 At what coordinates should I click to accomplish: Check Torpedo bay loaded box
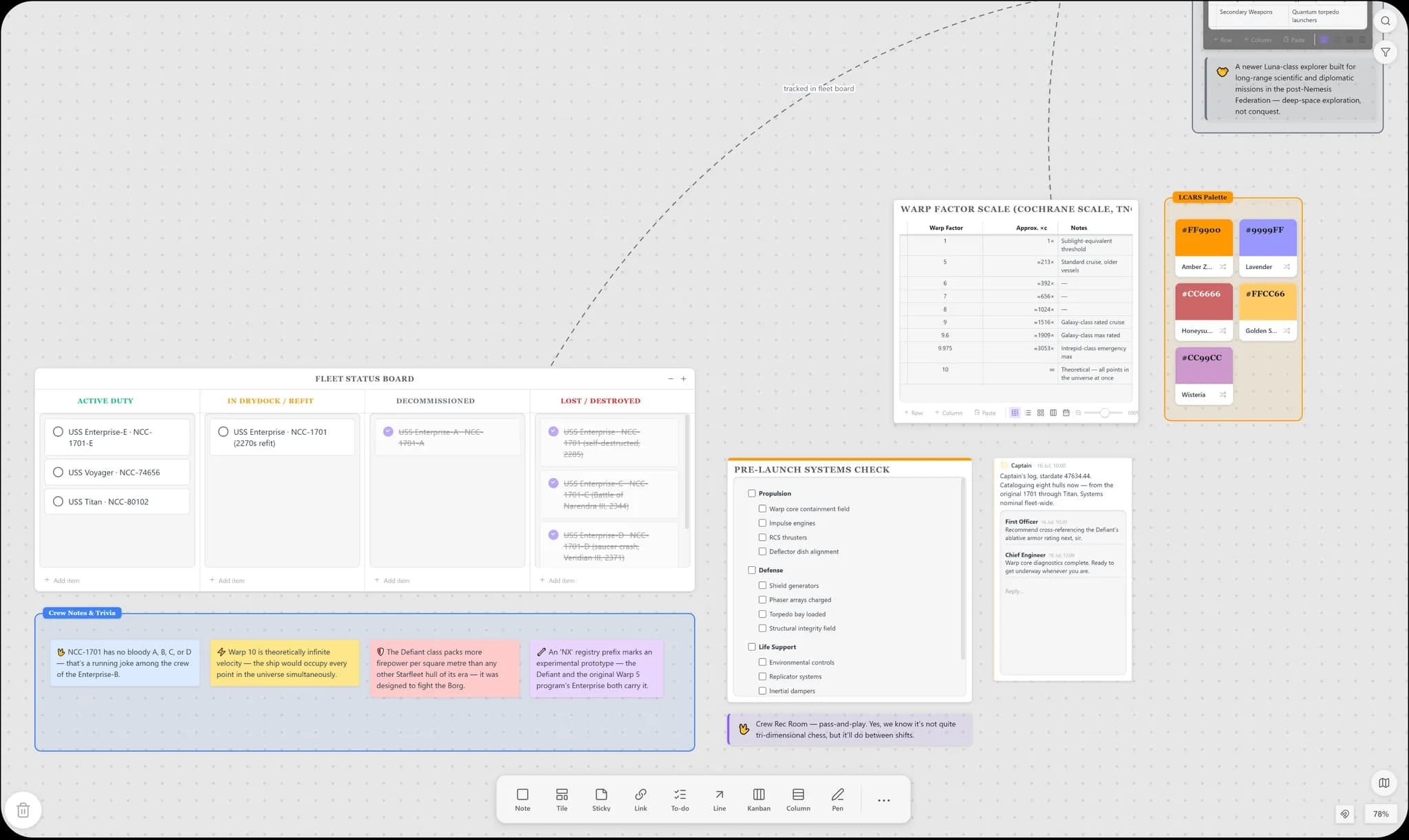[762, 614]
